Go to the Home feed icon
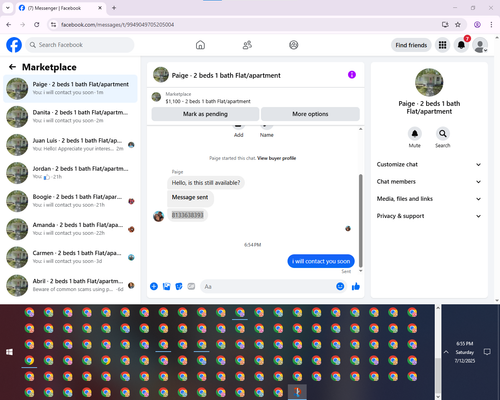500x400 pixels. [200, 45]
